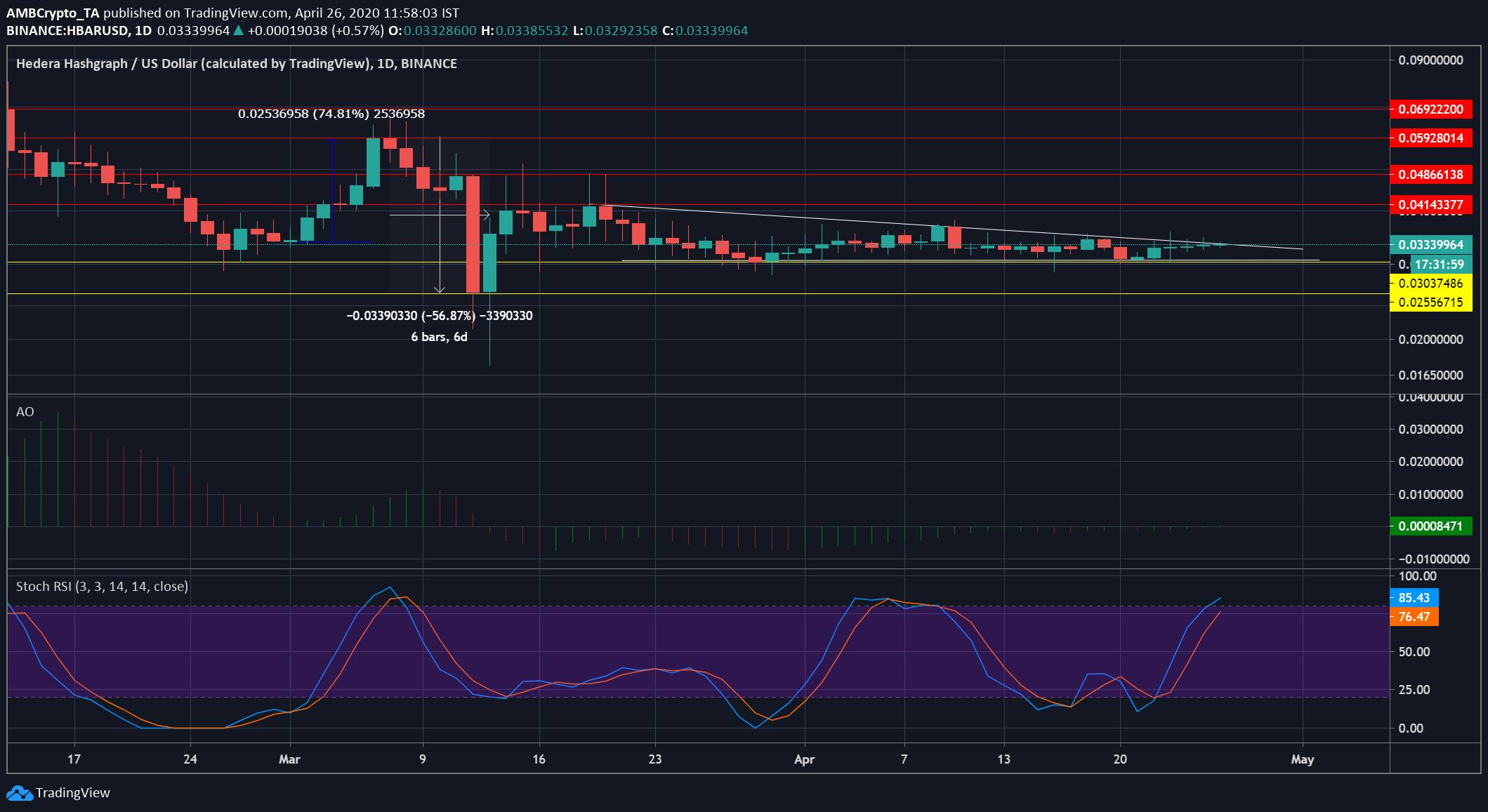1488x812 pixels.
Task: Click the 'May' date on time axis
Action: point(1303,759)
